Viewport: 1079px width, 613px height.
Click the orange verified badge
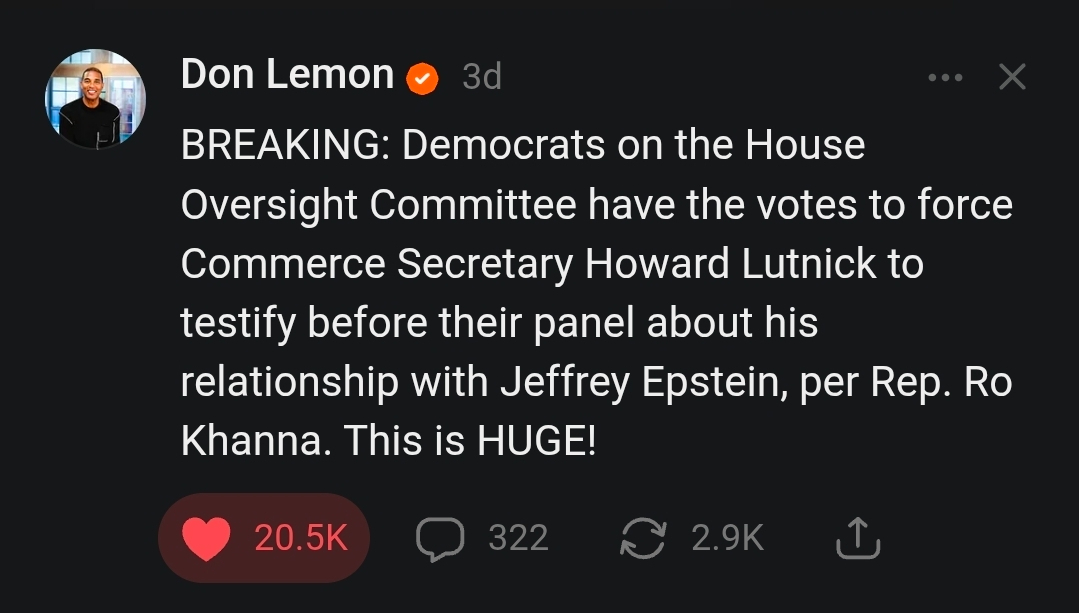[x=422, y=77]
